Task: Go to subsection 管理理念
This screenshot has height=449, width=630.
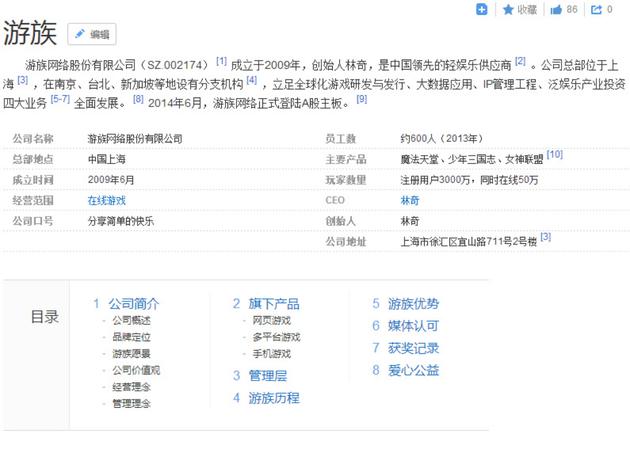Action: [131, 404]
